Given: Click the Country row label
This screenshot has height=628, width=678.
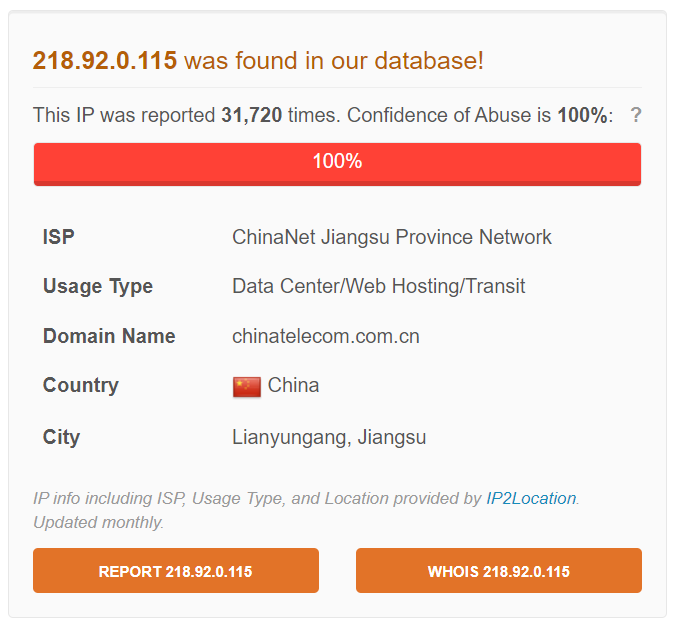Looking at the screenshot, I should [x=81, y=385].
